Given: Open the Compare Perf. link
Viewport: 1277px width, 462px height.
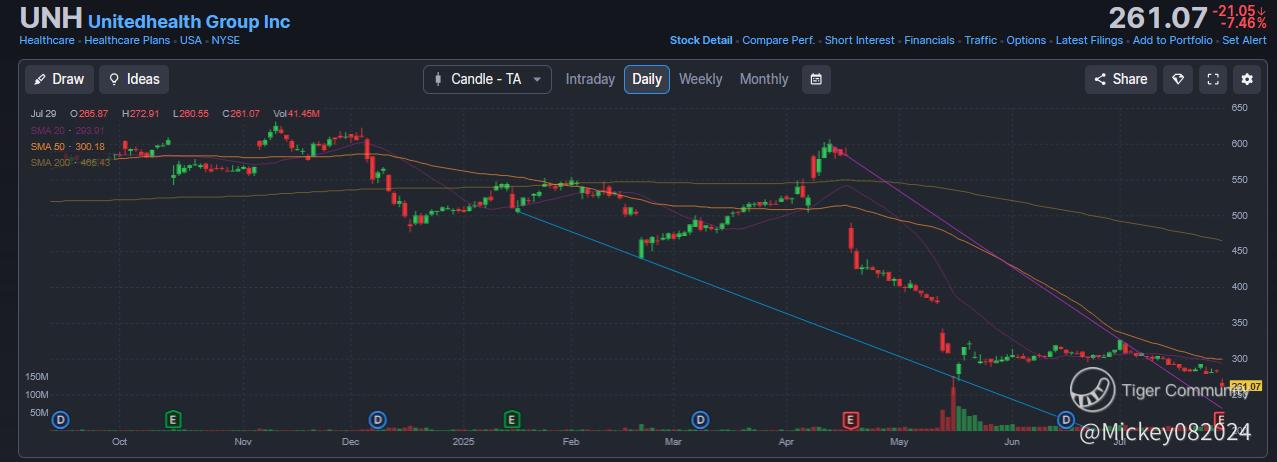Looking at the screenshot, I should (779, 41).
